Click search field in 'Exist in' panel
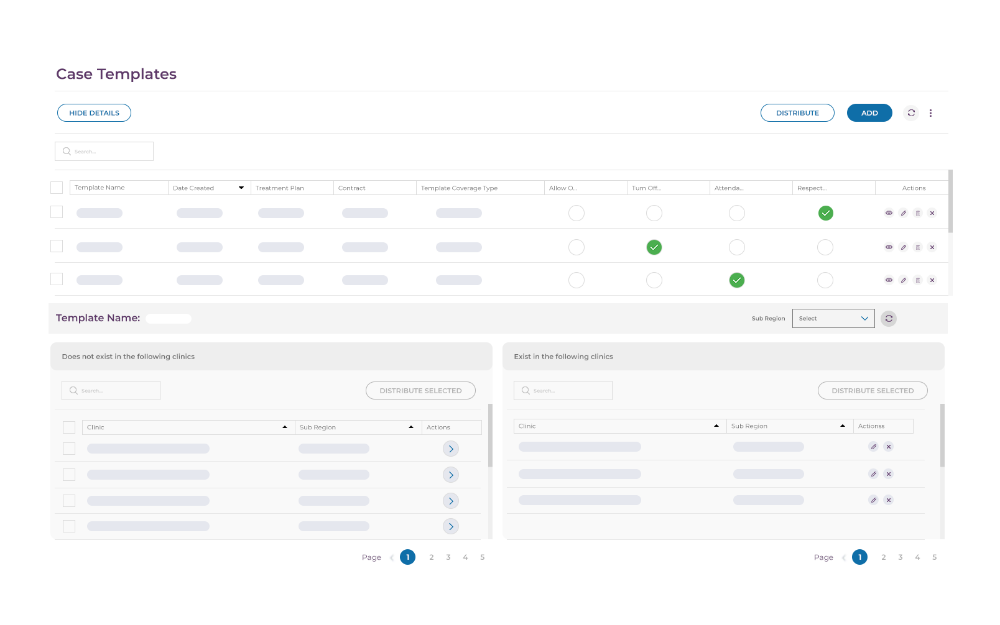 [x=563, y=390]
